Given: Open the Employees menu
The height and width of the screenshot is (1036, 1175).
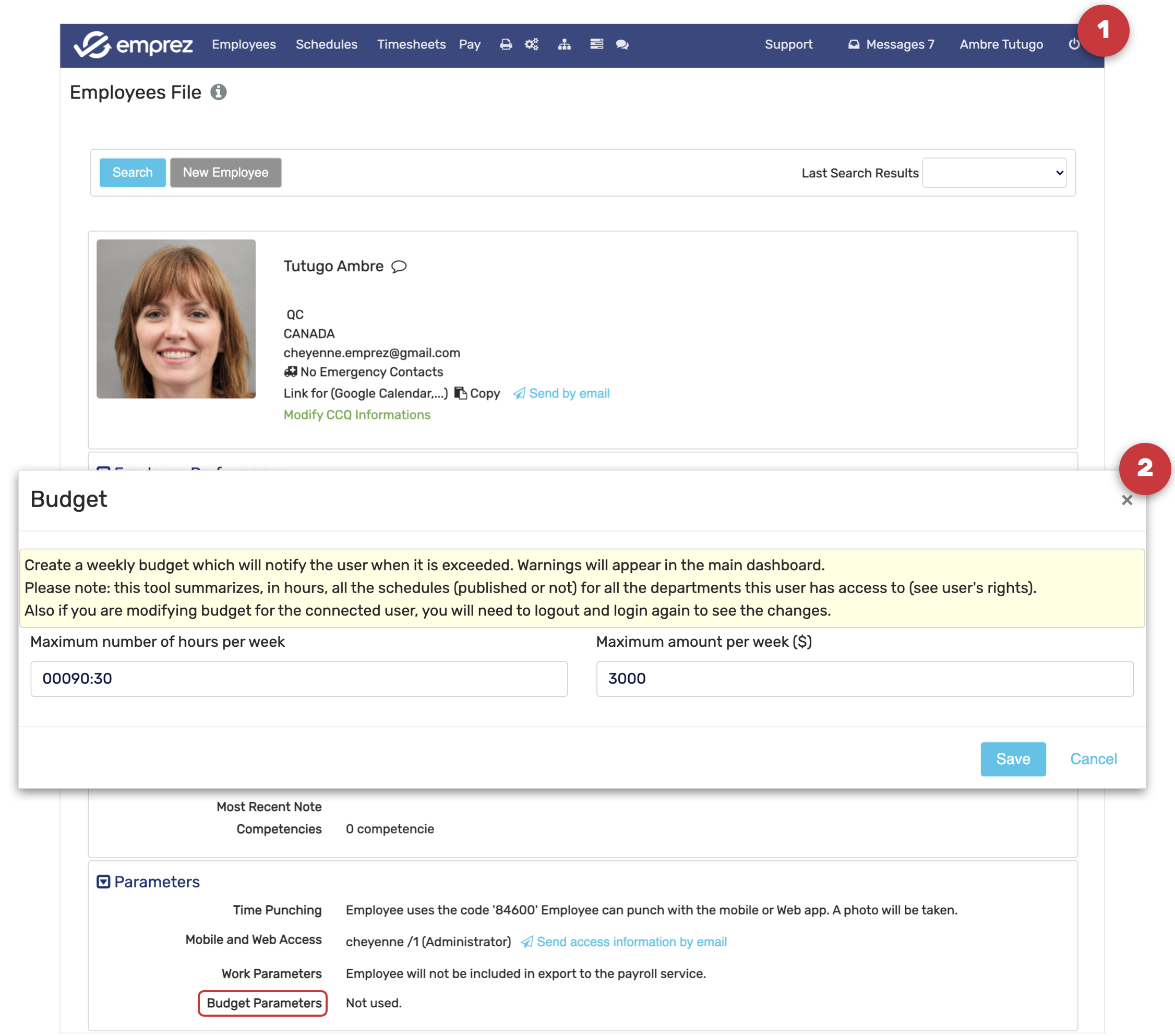Looking at the screenshot, I should [244, 44].
